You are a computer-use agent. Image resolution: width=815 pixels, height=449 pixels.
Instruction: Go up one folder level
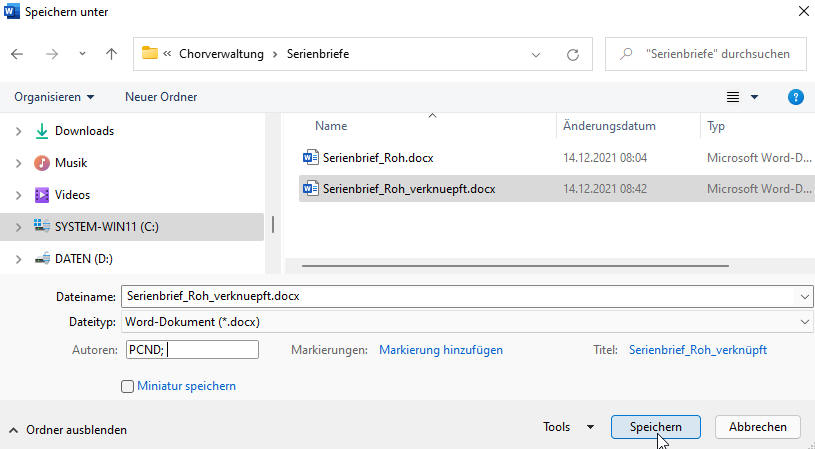point(111,54)
